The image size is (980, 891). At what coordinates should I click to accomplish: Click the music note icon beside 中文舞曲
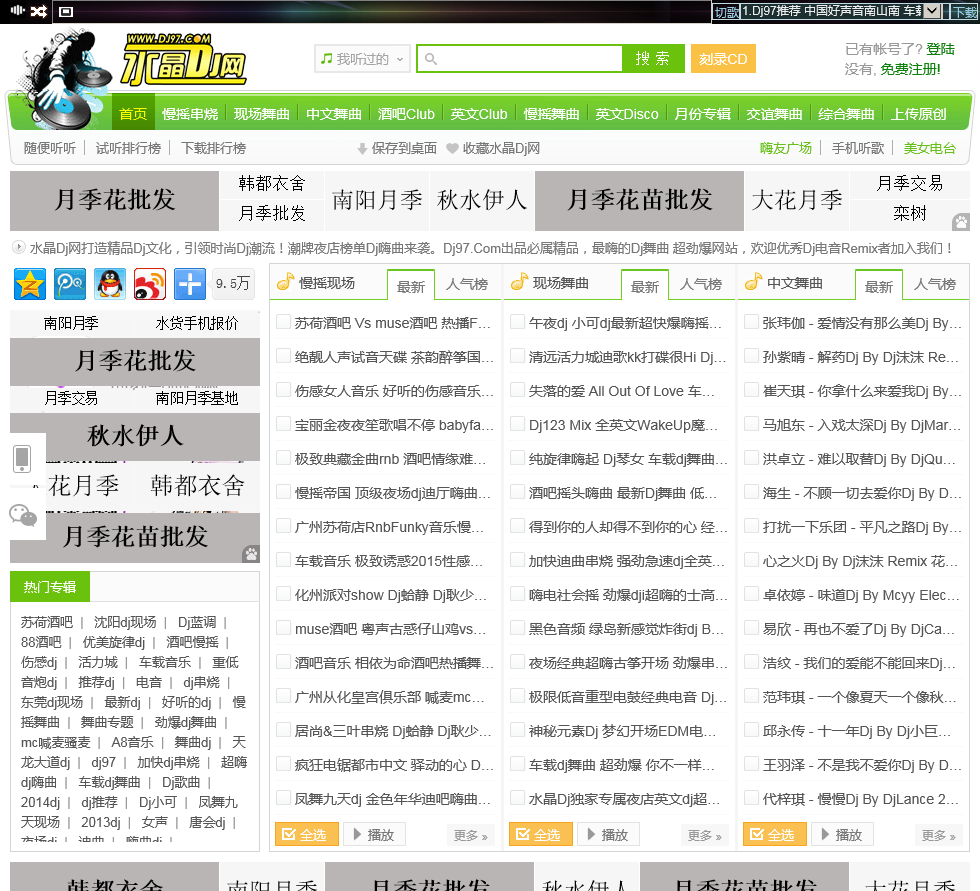pyautogui.click(x=754, y=282)
